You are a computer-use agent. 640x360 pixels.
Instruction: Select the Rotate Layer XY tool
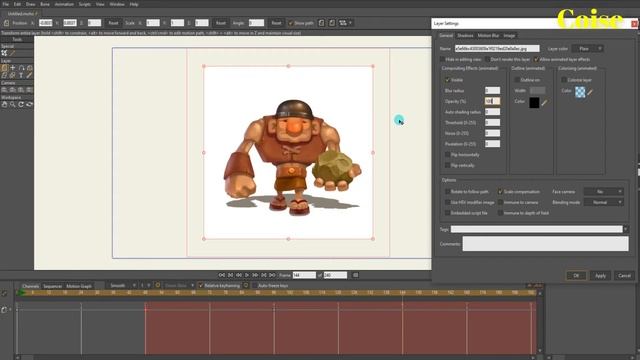pyautogui.click(x=29, y=68)
